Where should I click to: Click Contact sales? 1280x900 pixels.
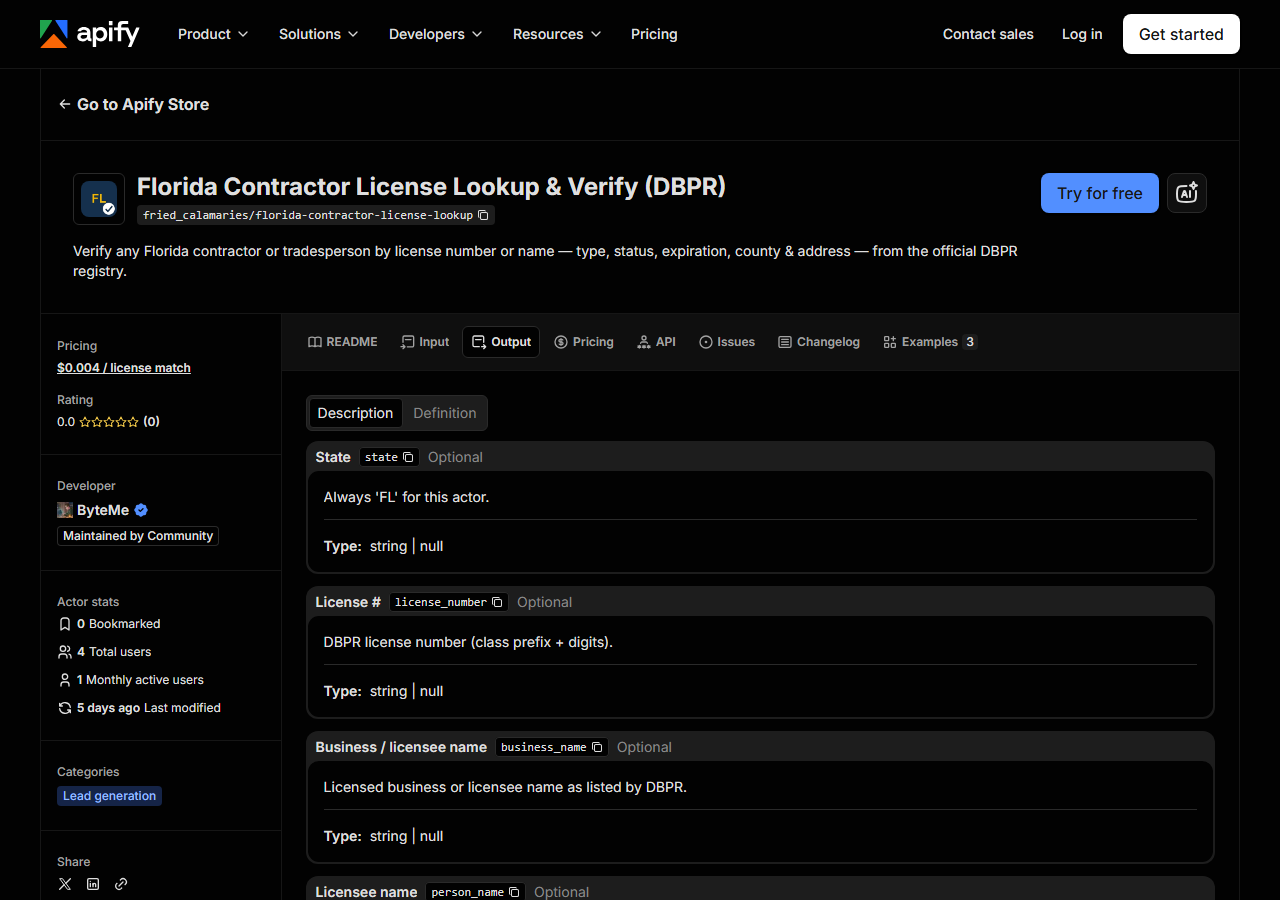coord(988,34)
